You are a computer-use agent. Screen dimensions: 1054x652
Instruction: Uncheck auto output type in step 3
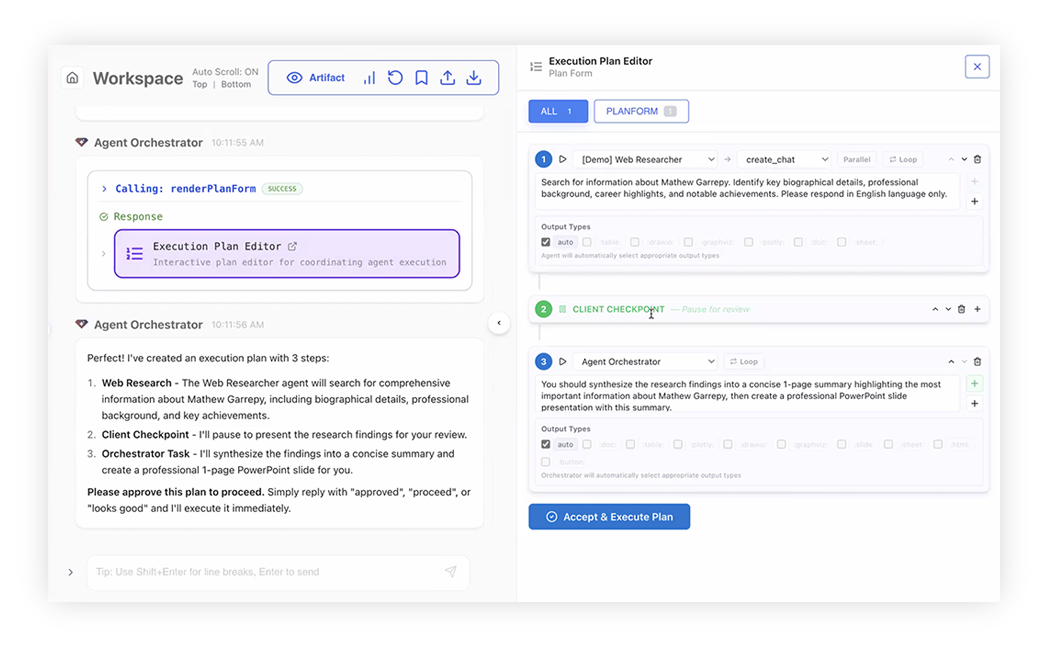pyautogui.click(x=546, y=444)
